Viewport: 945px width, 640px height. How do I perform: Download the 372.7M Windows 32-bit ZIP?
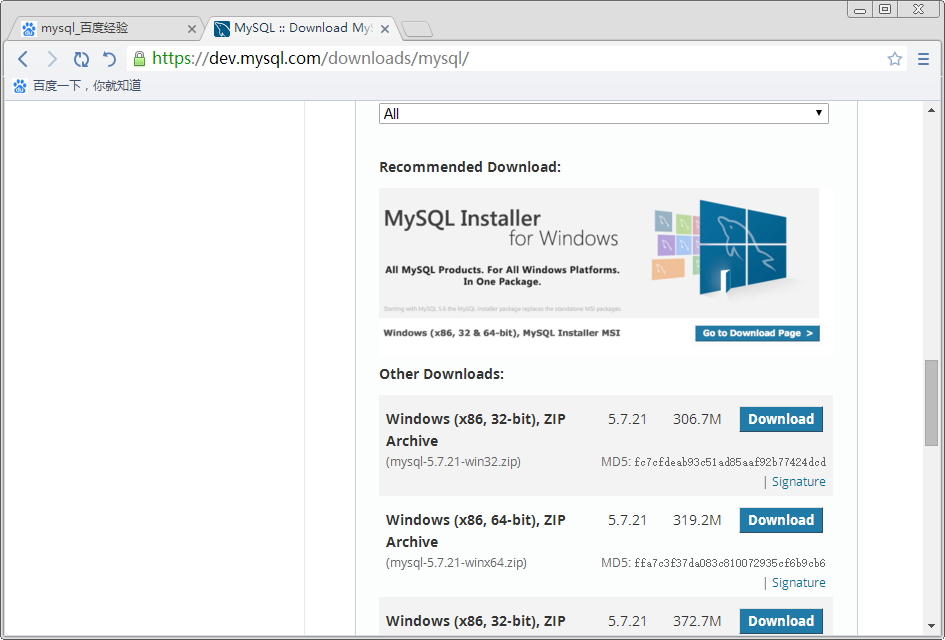coord(780,621)
